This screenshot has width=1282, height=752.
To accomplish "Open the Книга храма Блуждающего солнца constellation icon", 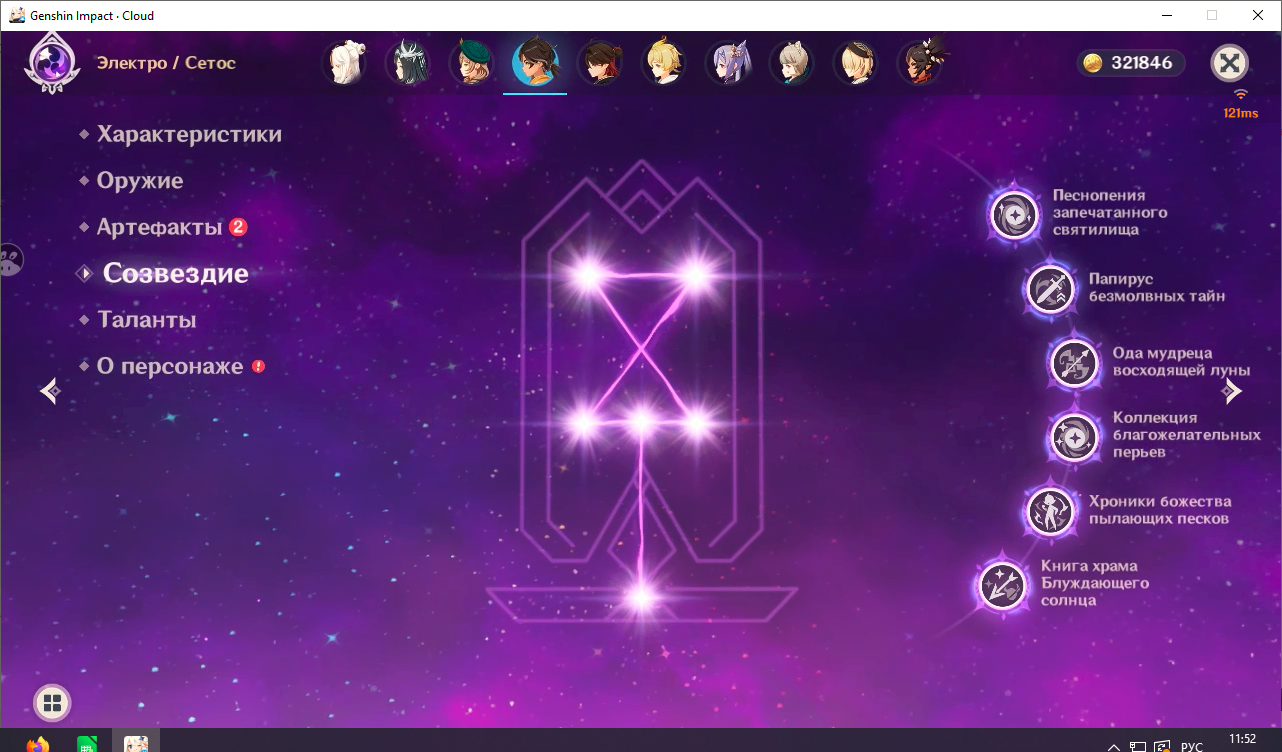I will pos(1003,585).
